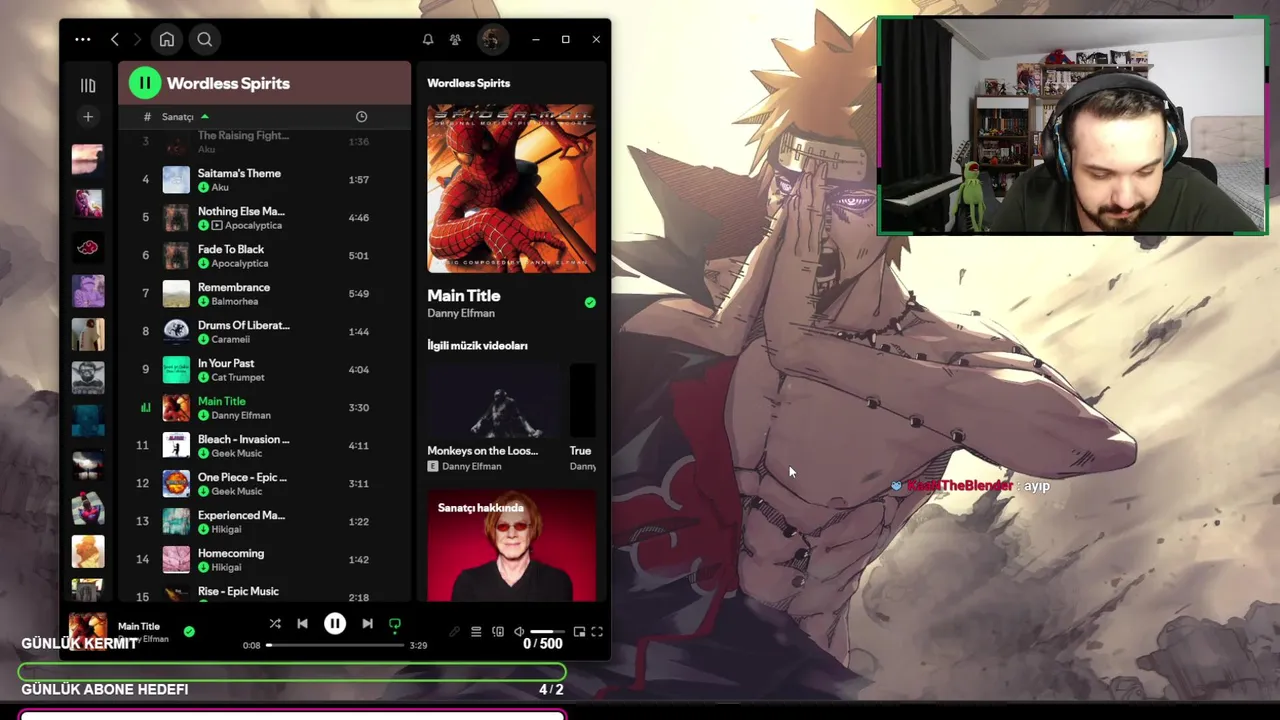This screenshot has width=1280, height=720.
Task: Open the mini player
Action: tap(579, 632)
